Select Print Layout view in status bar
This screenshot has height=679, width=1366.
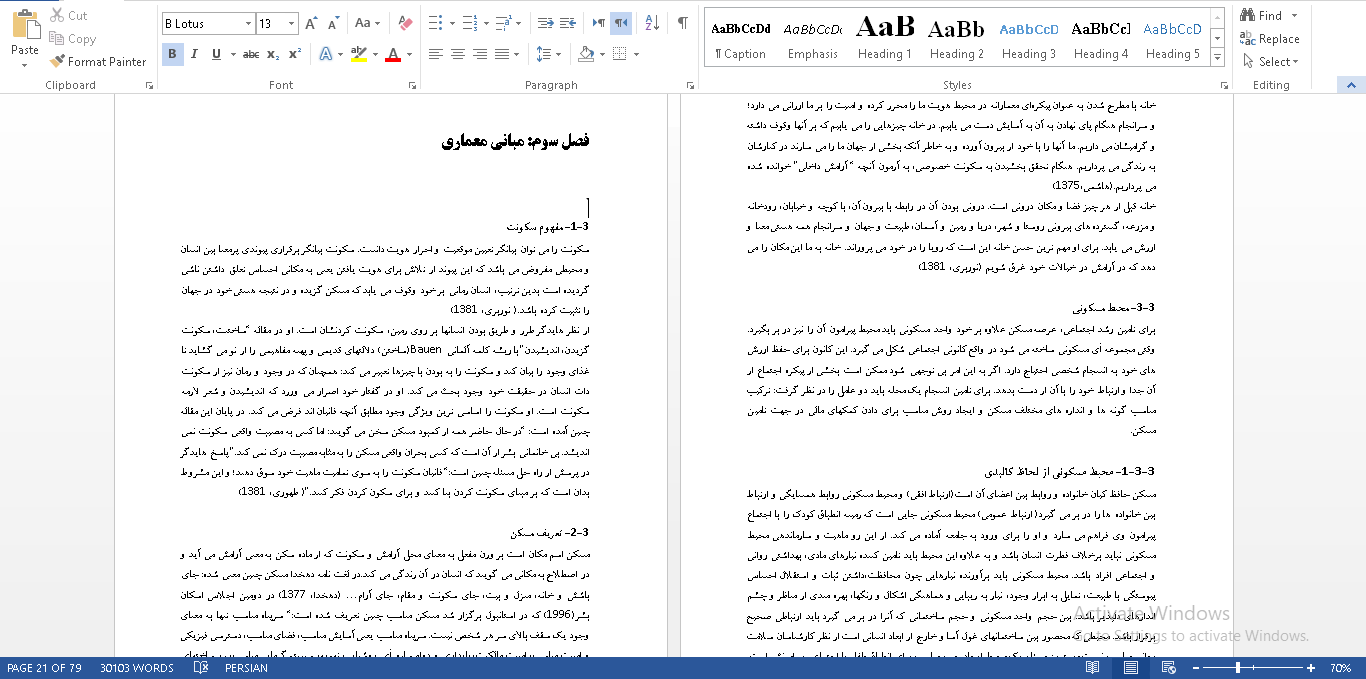[x=1131, y=667]
